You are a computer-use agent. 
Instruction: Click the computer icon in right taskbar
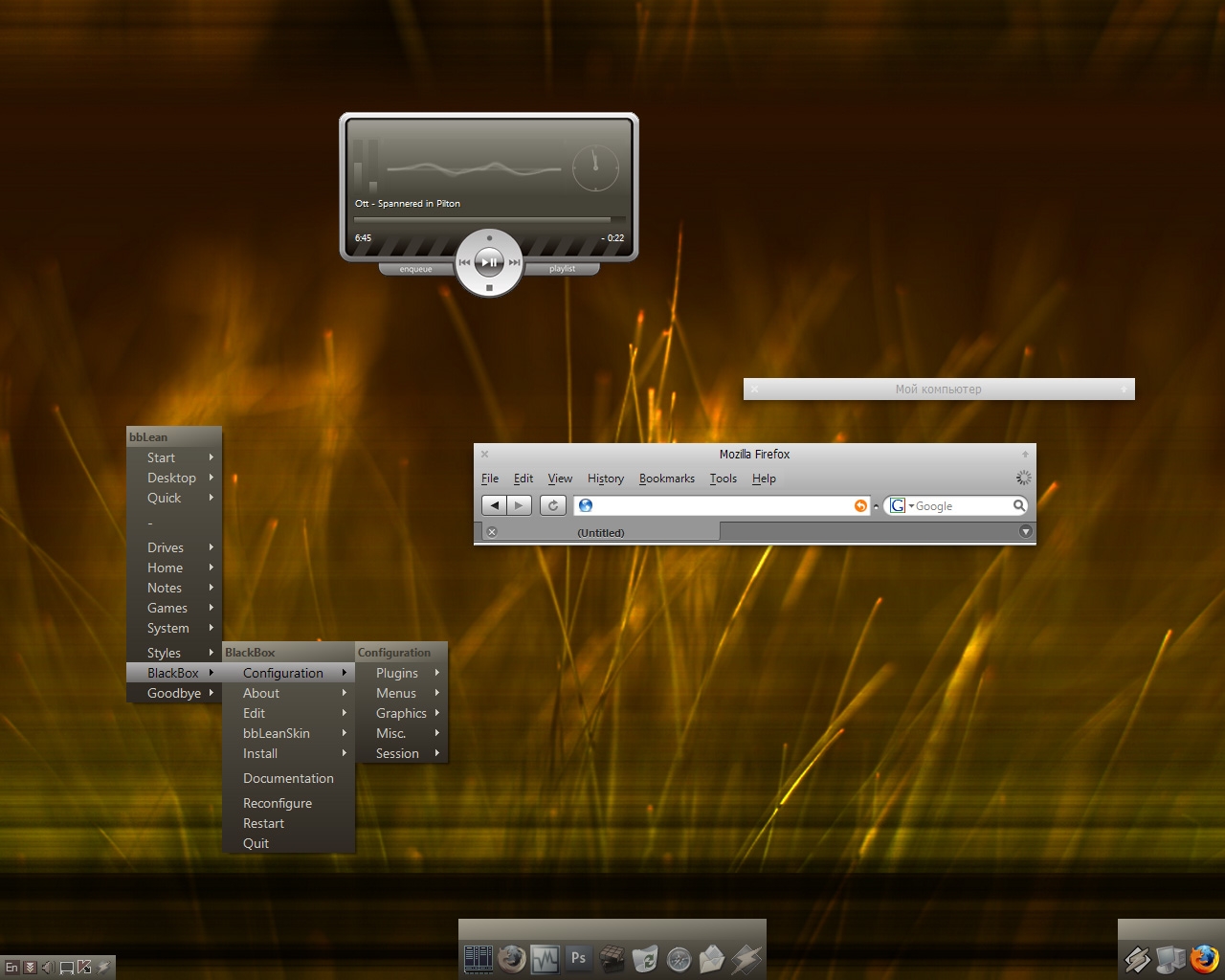1169,958
